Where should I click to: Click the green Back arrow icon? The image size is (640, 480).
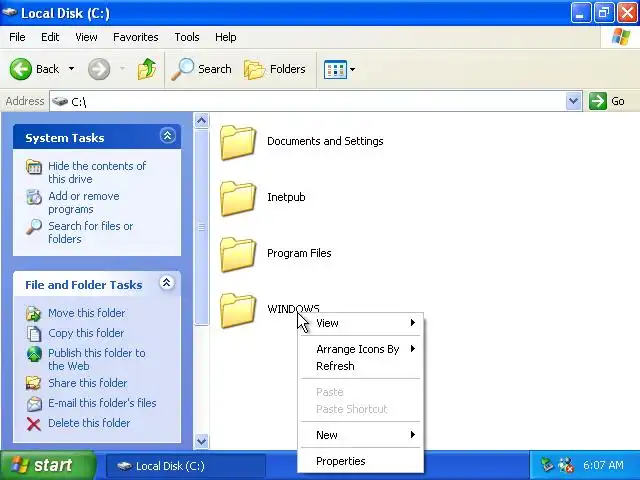pyautogui.click(x=20, y=69)
